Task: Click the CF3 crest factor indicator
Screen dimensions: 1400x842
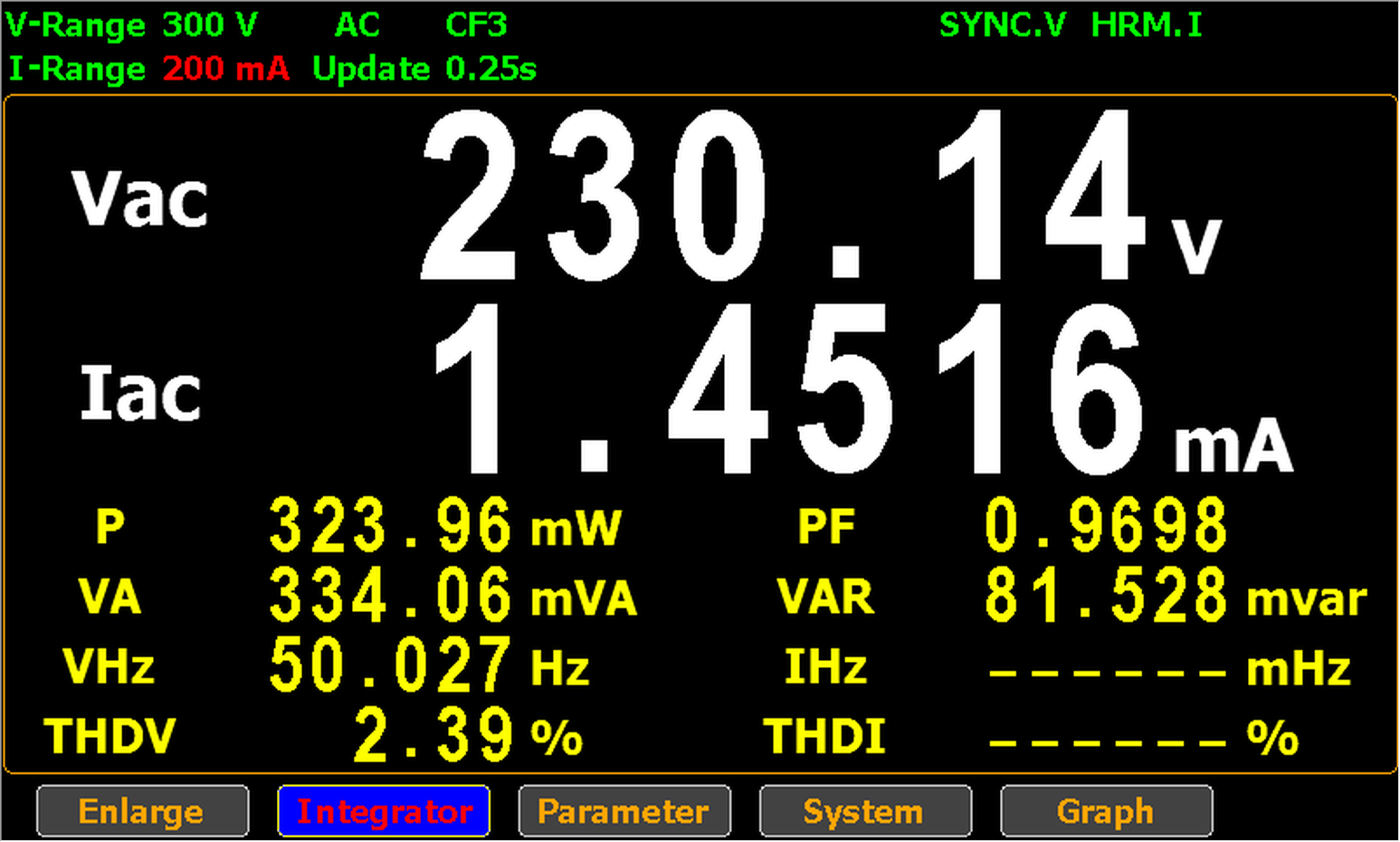Action: 476,24
